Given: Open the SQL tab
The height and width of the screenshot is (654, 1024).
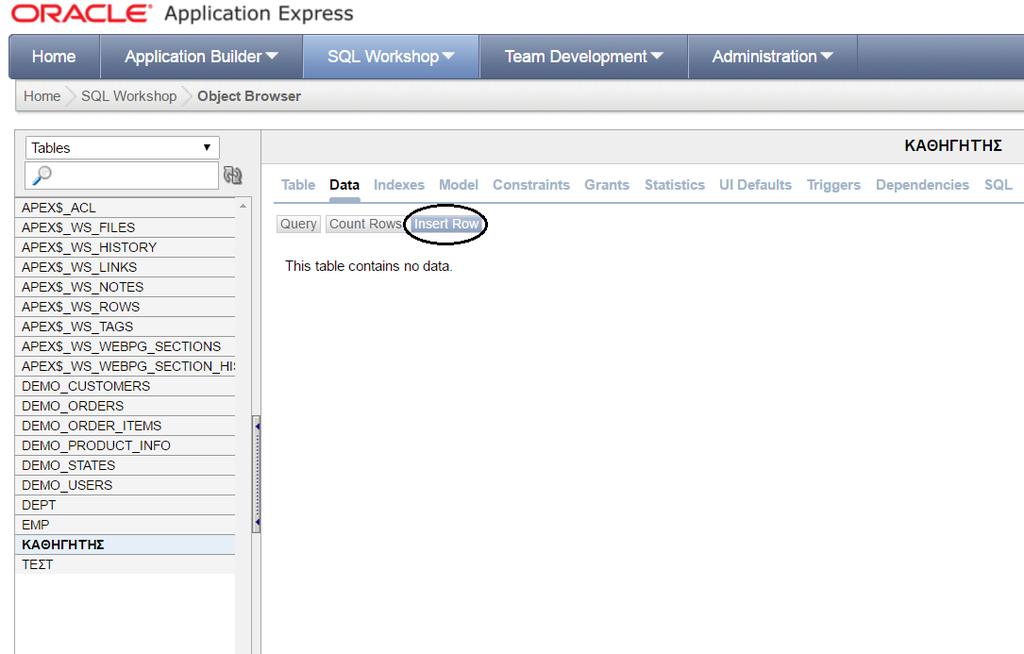Looking at the screenshot, I should pos(998,185).
